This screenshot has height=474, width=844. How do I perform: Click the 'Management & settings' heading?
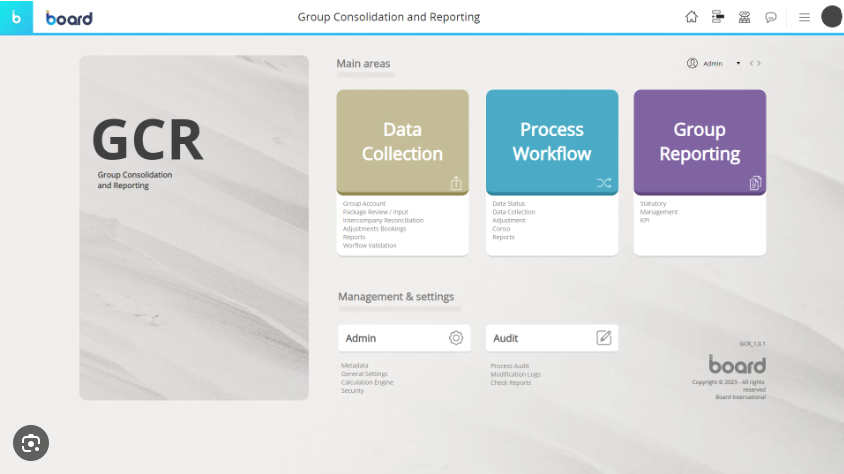click(x=396, y=296)
